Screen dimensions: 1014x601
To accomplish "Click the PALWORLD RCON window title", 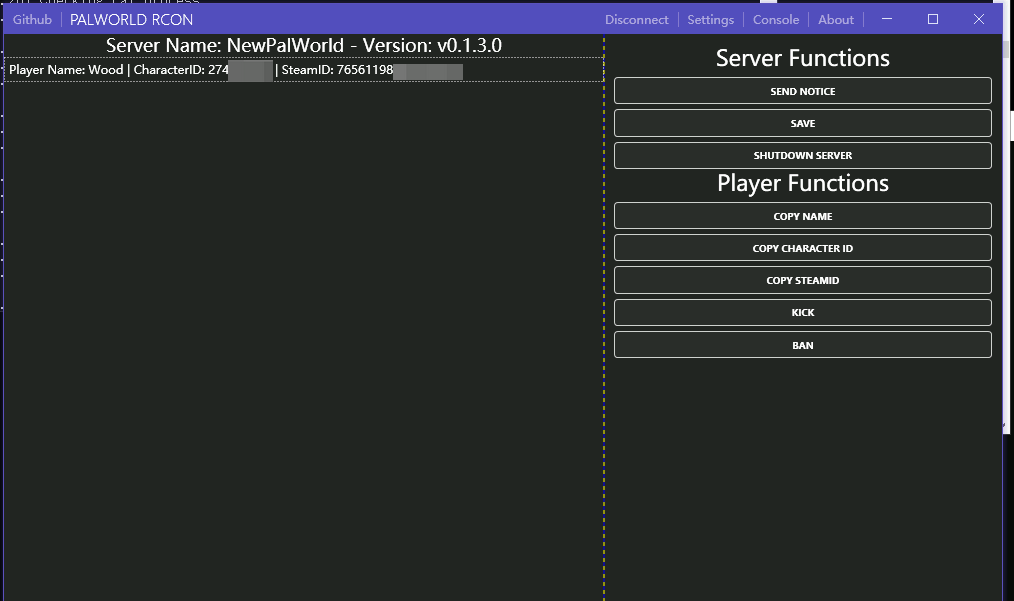I will click(x=131, y=19).
